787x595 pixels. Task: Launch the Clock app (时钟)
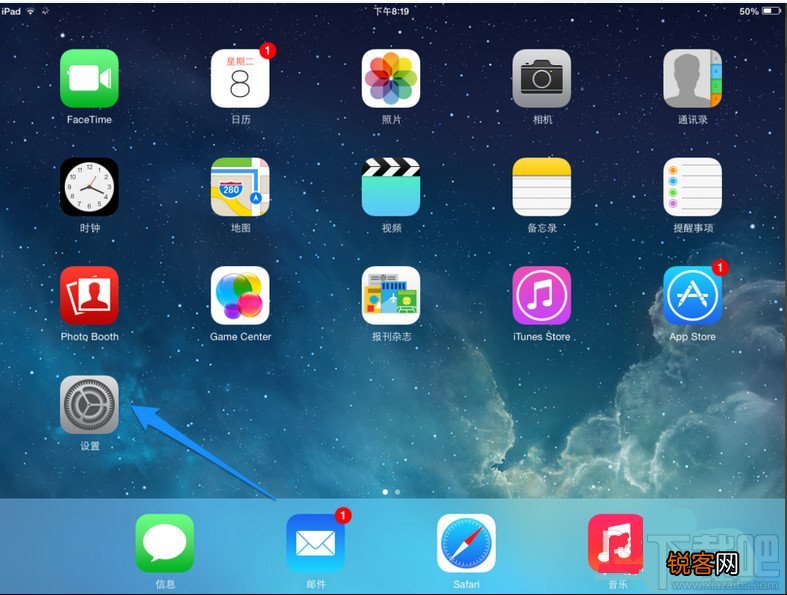point(89,187)
